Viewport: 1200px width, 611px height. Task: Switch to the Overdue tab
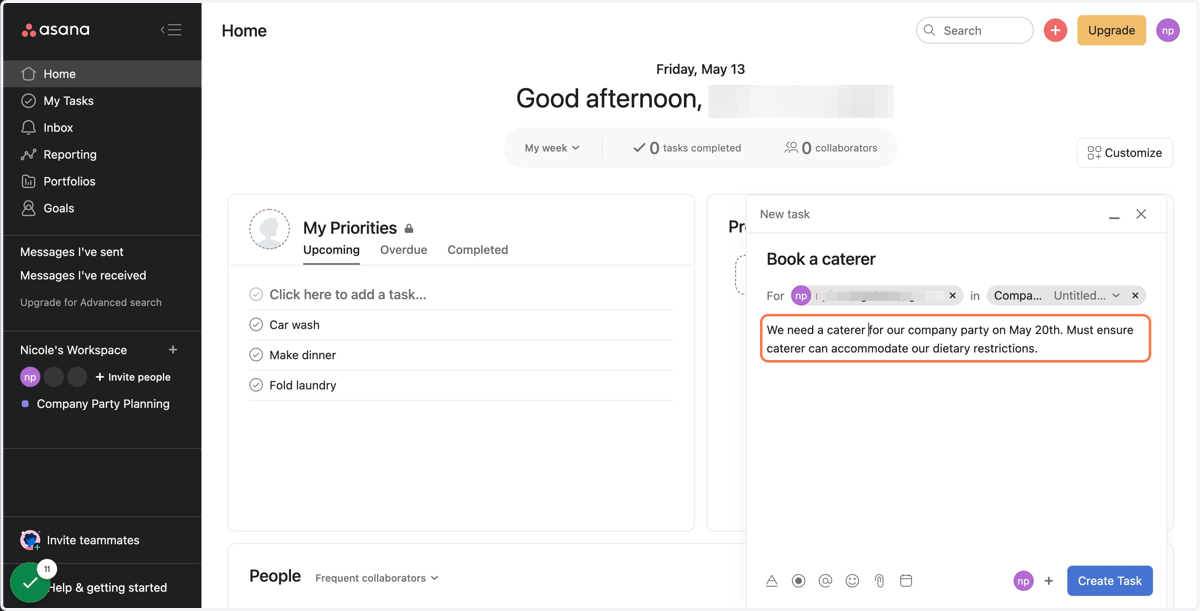click(403, 250)
